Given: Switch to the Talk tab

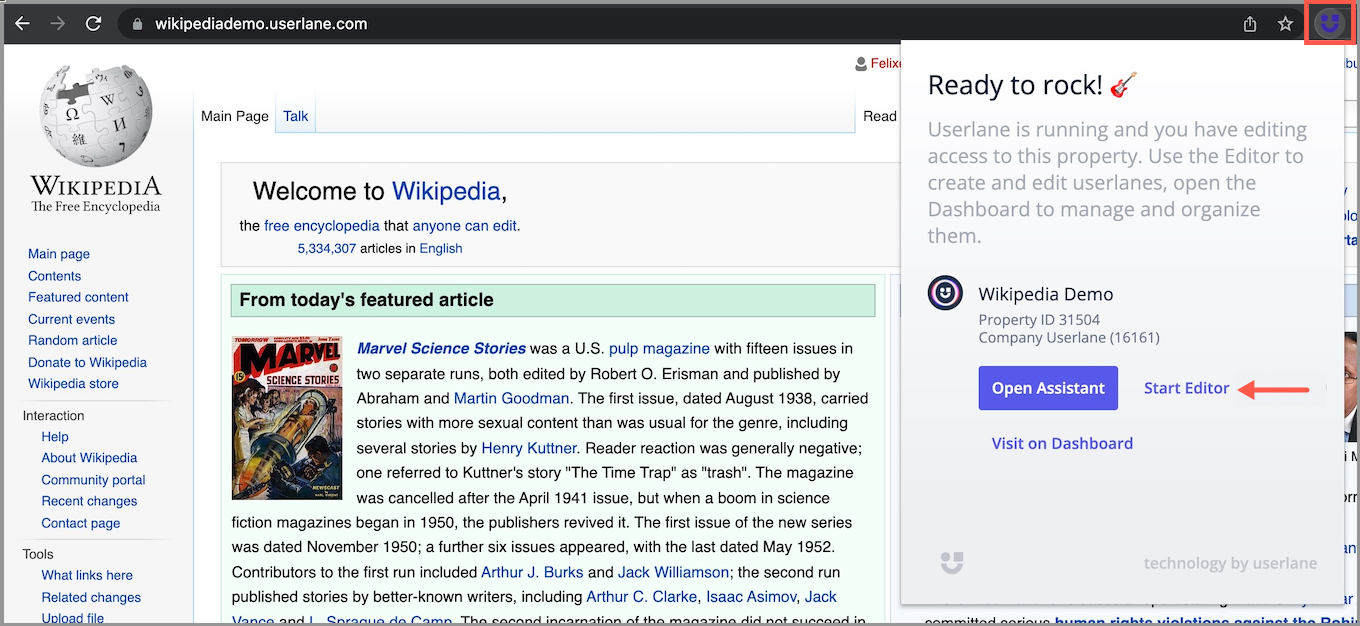Looking at the screenshot, I should pyautogui.click(x=296, y=116).
